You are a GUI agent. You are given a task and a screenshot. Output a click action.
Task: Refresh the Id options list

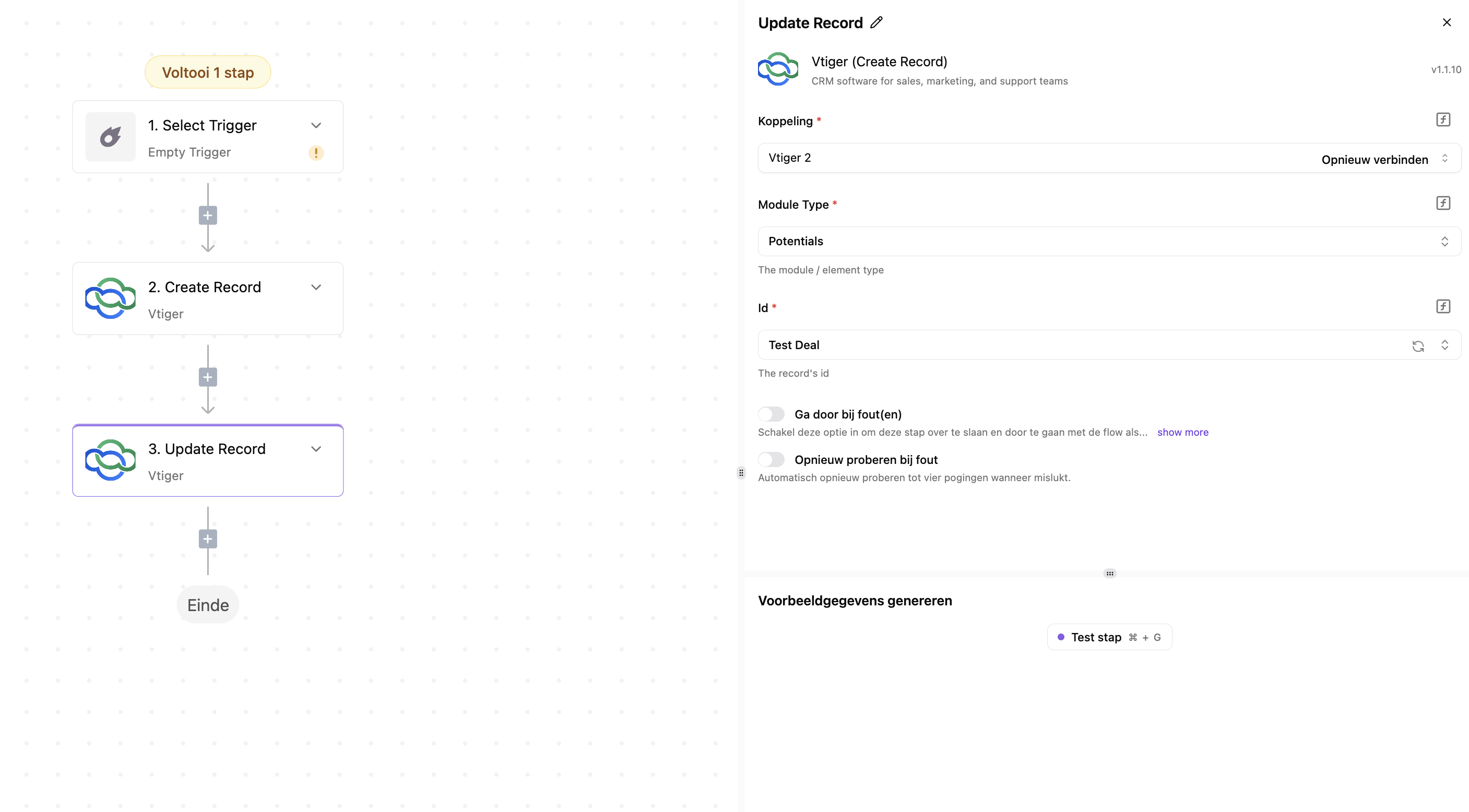tap(1418, 345)
